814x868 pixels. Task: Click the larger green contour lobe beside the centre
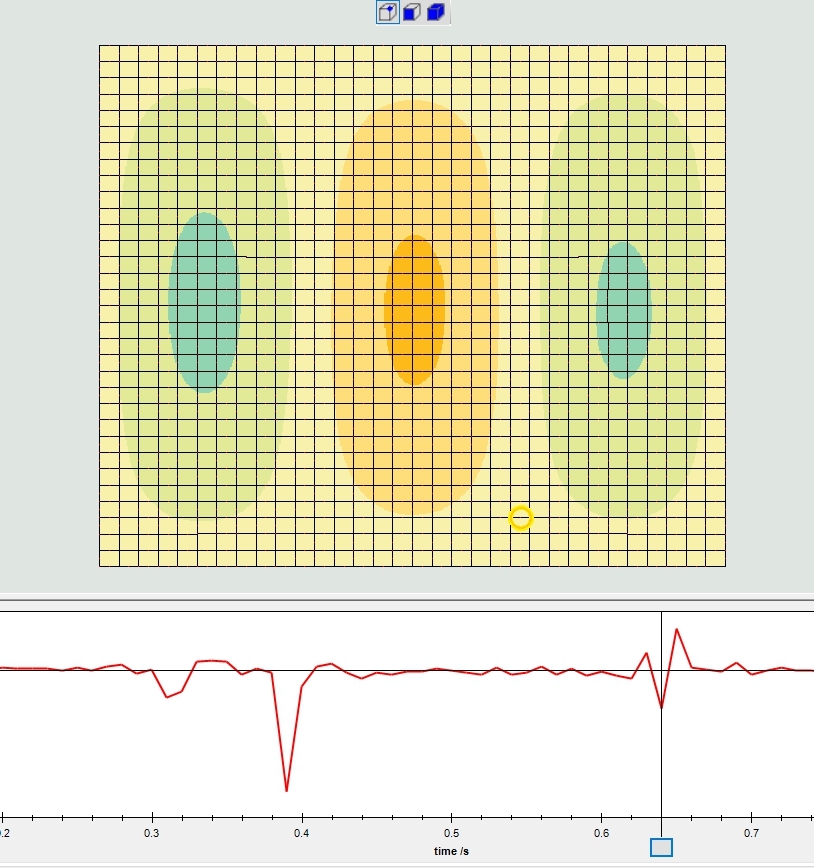pyautogui.click(x=204, y=303)
